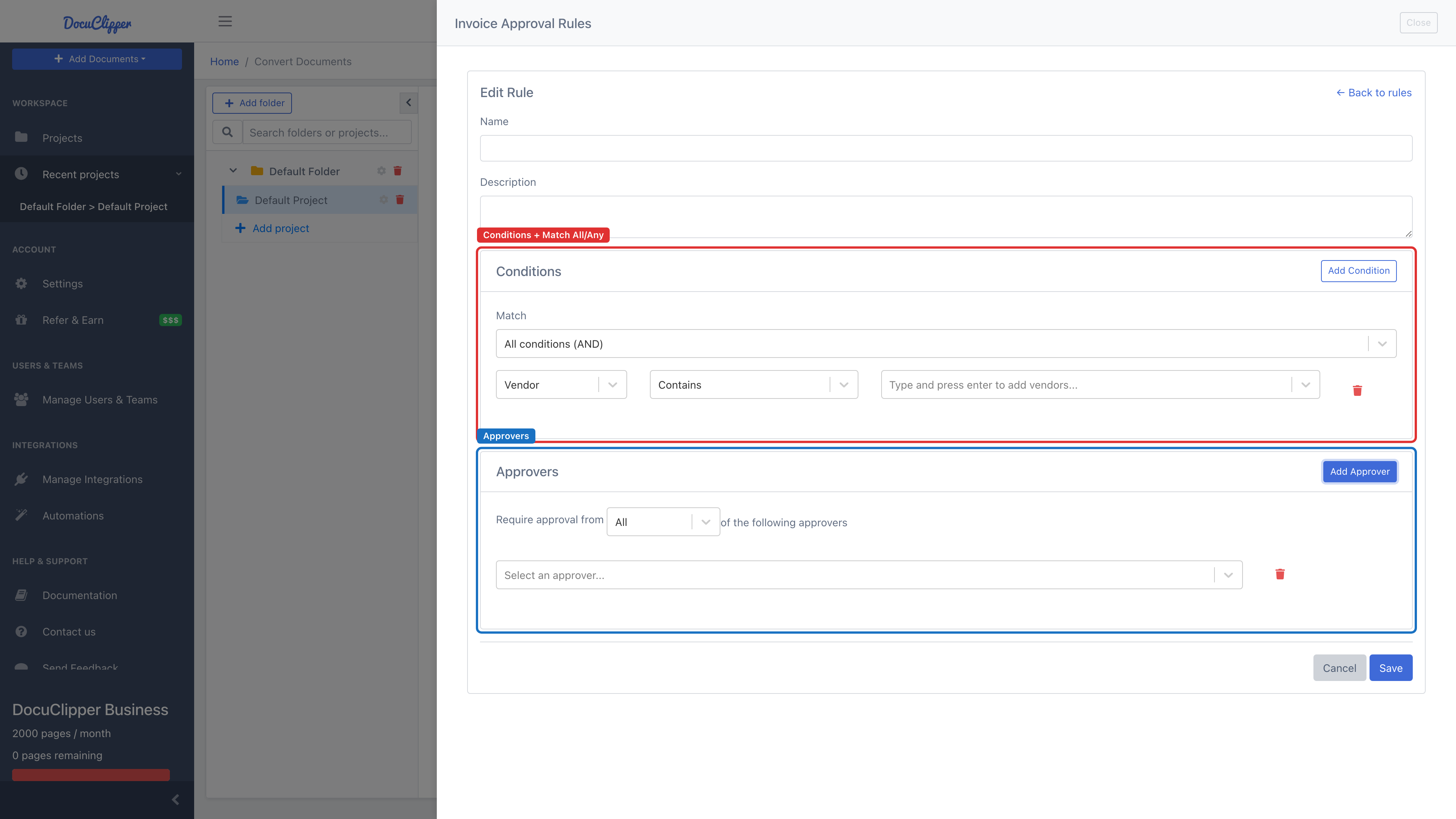Click the Refer & Earn gift icon
Image resolution: width=1456 pixels, height=819 pixels.
point(21,319)
